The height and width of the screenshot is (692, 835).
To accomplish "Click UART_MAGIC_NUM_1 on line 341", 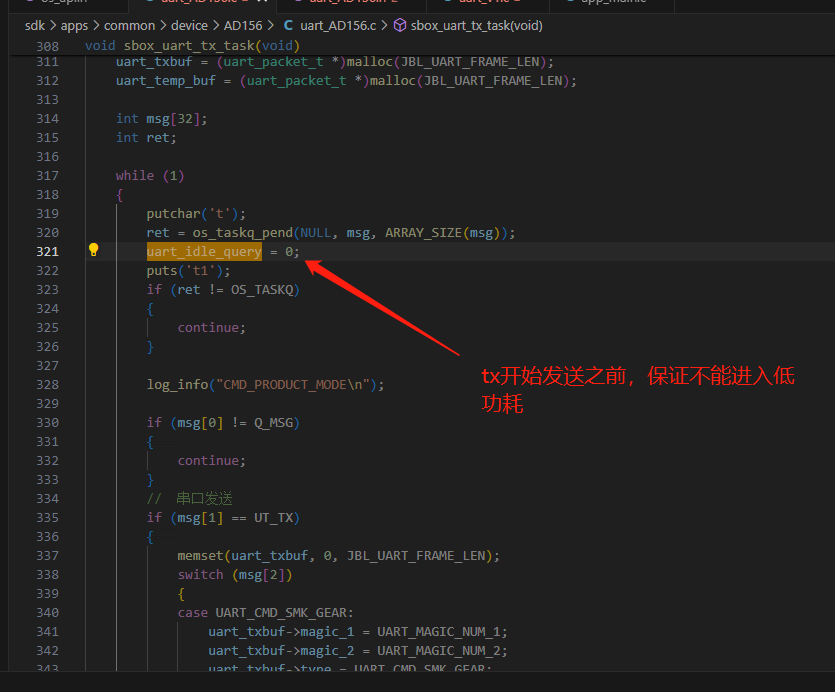I will point(439,632).
